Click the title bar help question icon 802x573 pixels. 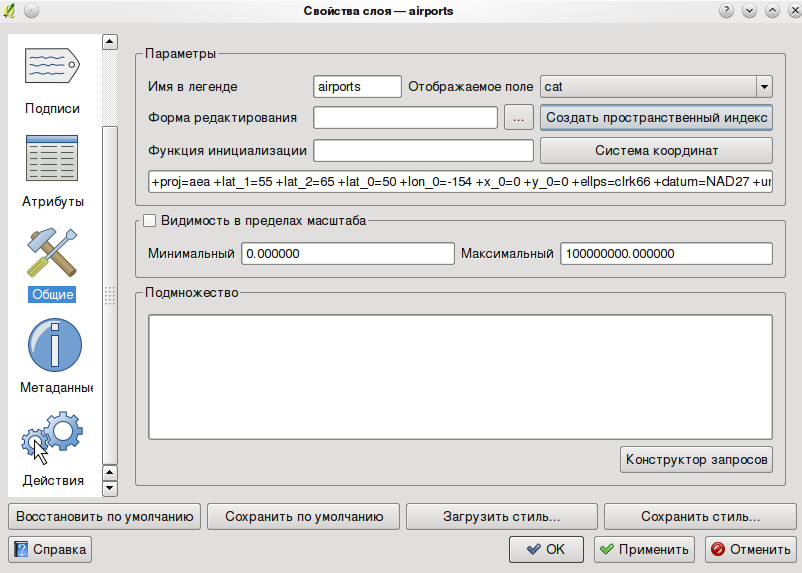[726, 11]
